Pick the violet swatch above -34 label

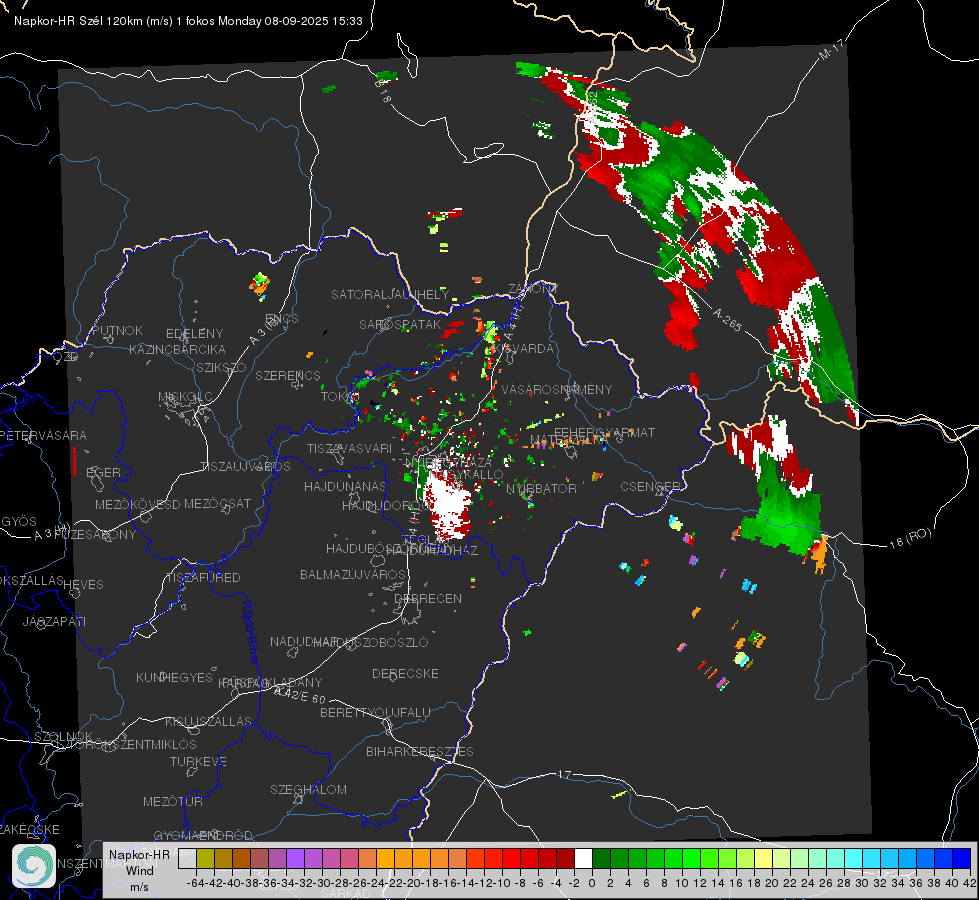(x=295, y=858)
